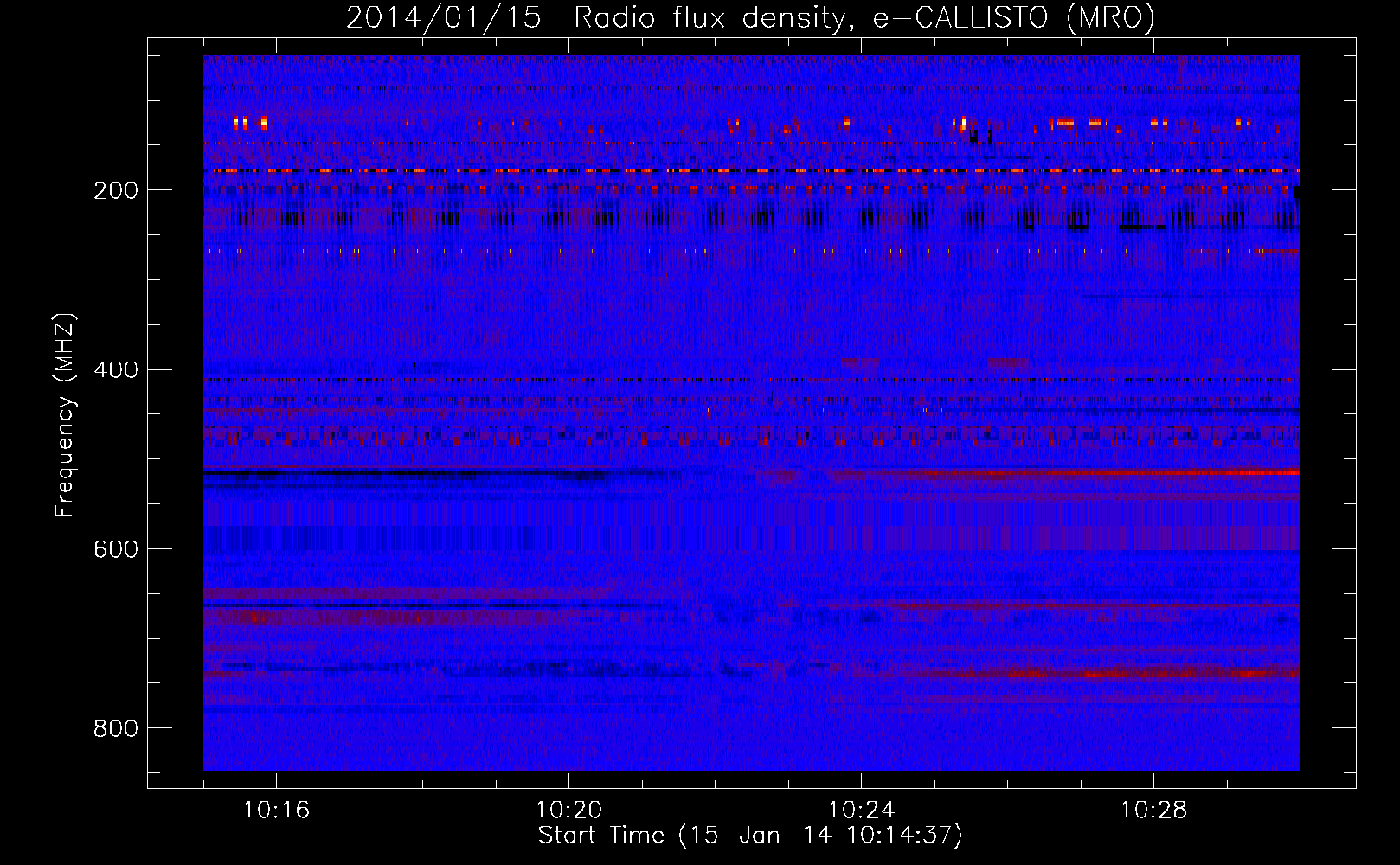1400x865 pixels.
Task: Click the plot title '2014/01/15 Radio flux density'
Action: coord(750,17)
